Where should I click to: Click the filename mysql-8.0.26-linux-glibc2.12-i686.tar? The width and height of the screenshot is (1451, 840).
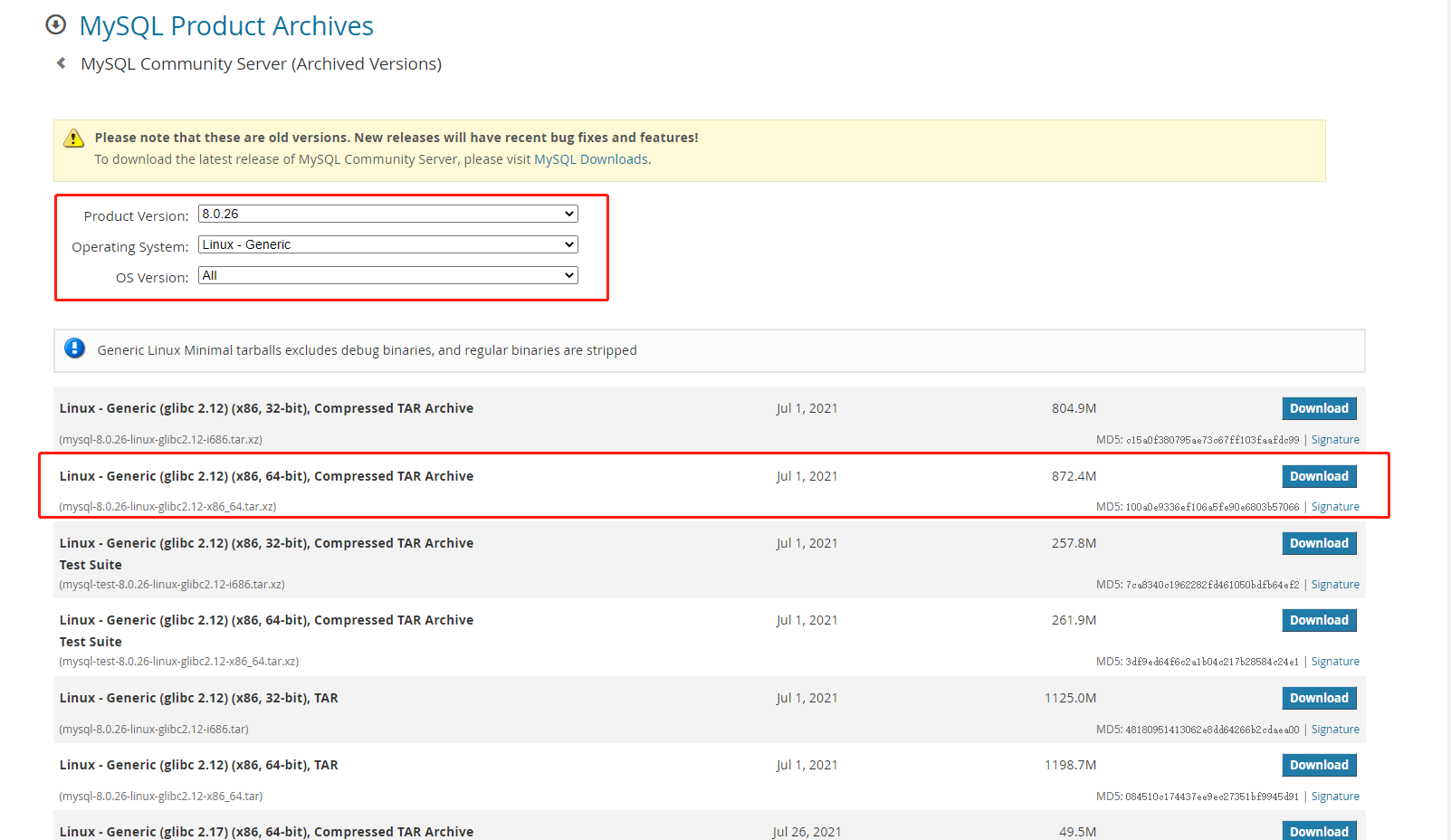pyautogui.click(x=154, y=730)
